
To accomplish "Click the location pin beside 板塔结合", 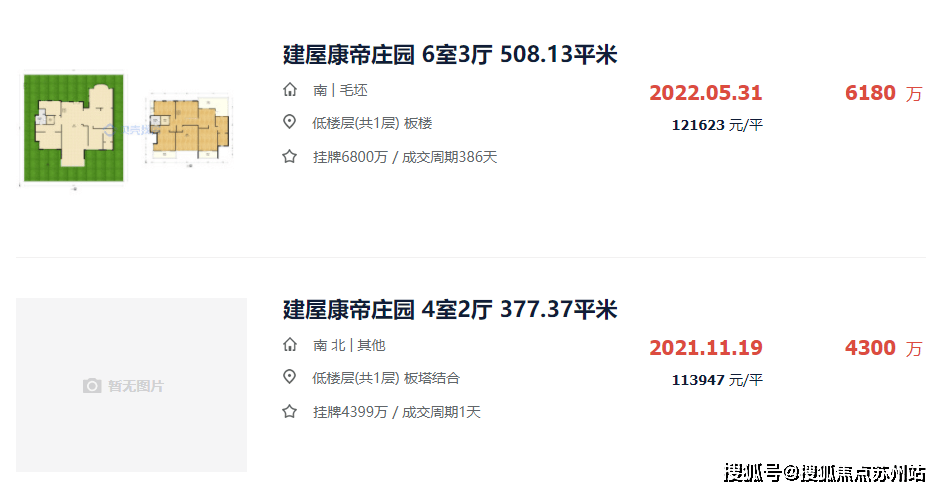I will pyautogui.click(x=290, y=378).
